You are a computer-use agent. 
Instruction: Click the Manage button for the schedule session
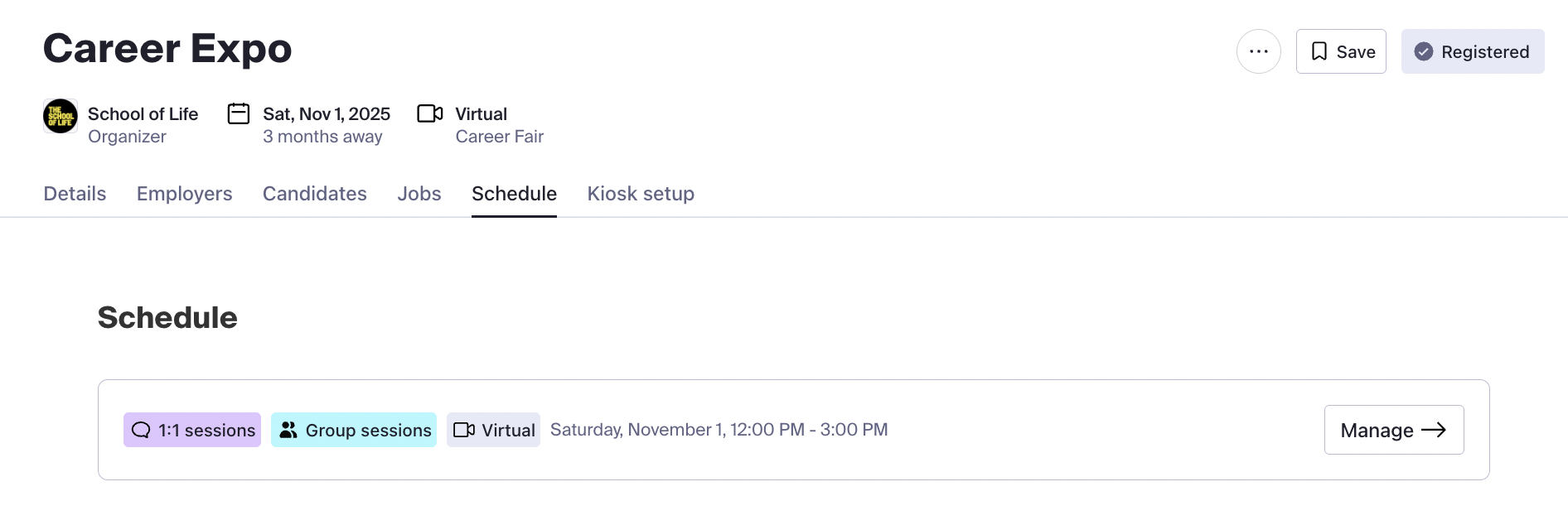tap(1393, 430)
